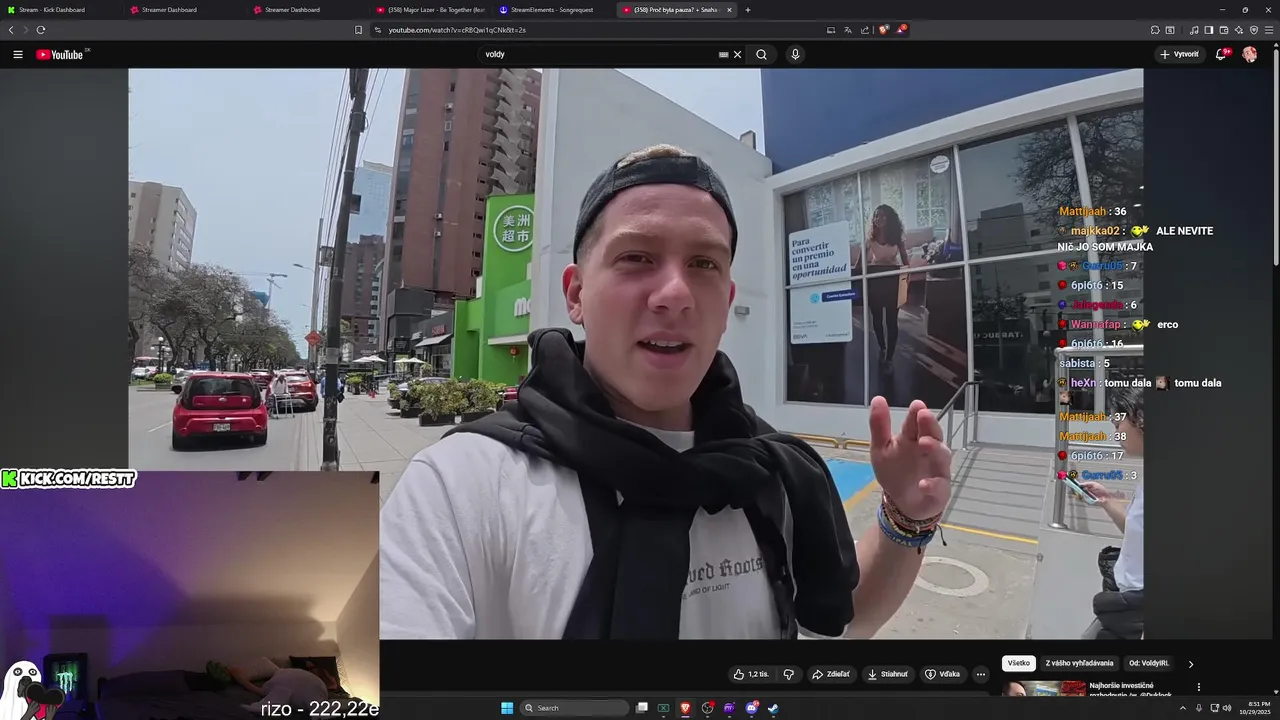Open the YouTube hamburger guide menu
This screenshot has height=720, width=1280.
coord(18,55)
